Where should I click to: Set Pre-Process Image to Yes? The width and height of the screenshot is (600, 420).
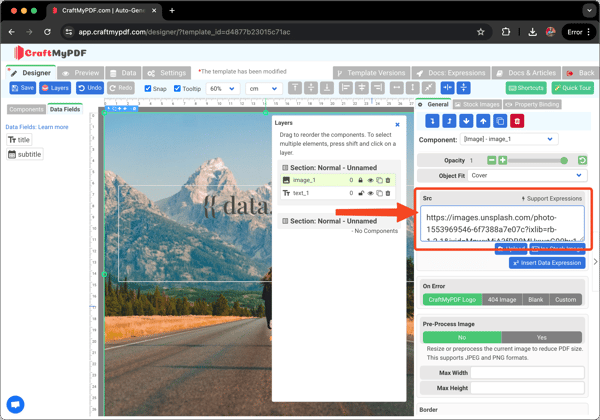[x=541, y=337]
